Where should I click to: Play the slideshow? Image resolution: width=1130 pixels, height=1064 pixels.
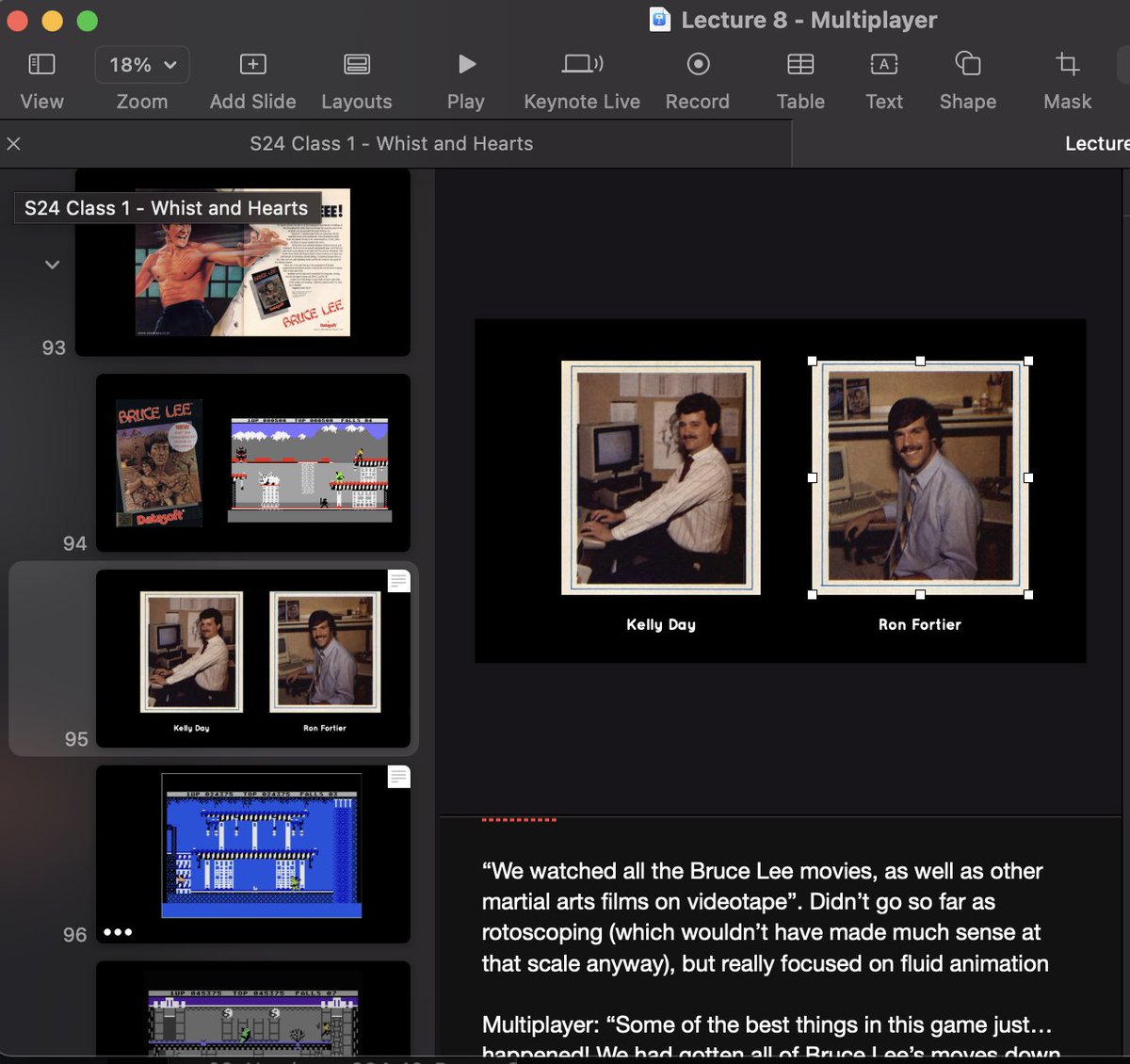tap(466, 65)
